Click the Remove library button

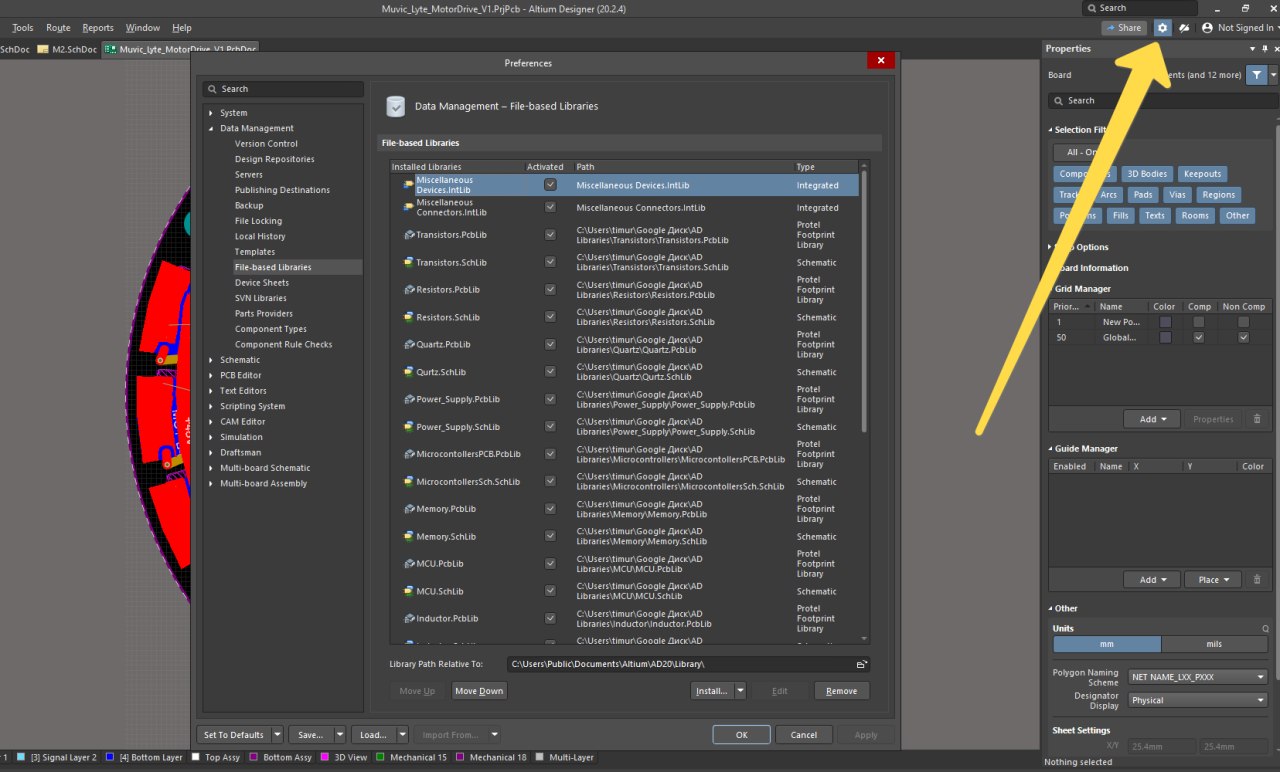[842, 691]
